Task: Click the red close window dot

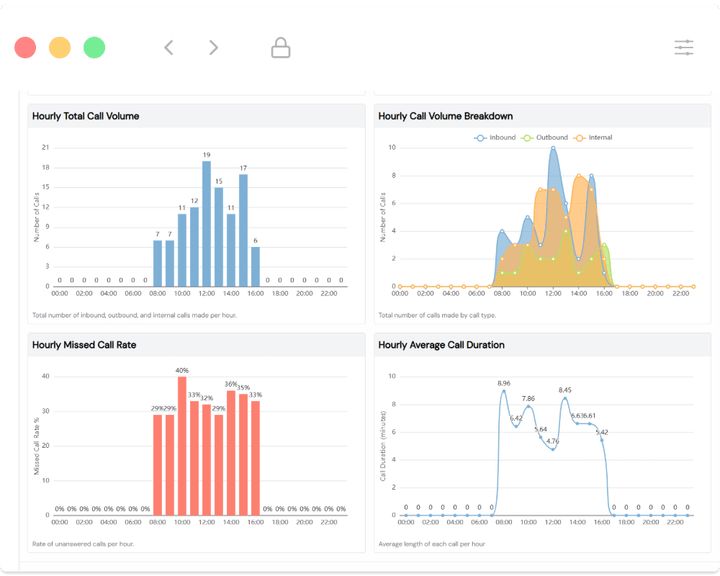Action: pyautogui.click(x=26, y=47)
